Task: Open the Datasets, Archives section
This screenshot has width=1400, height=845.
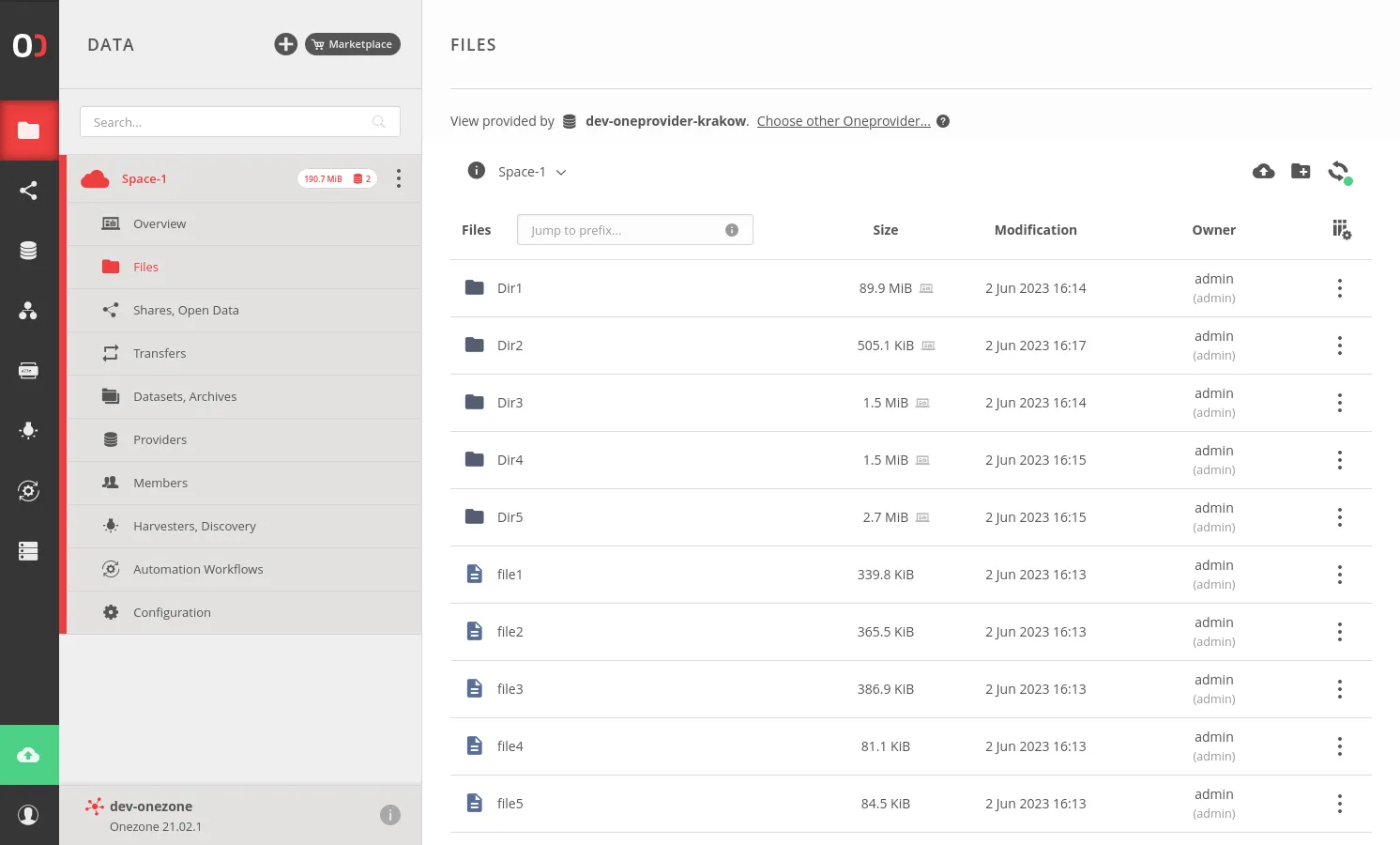Action: click(185, 396)
